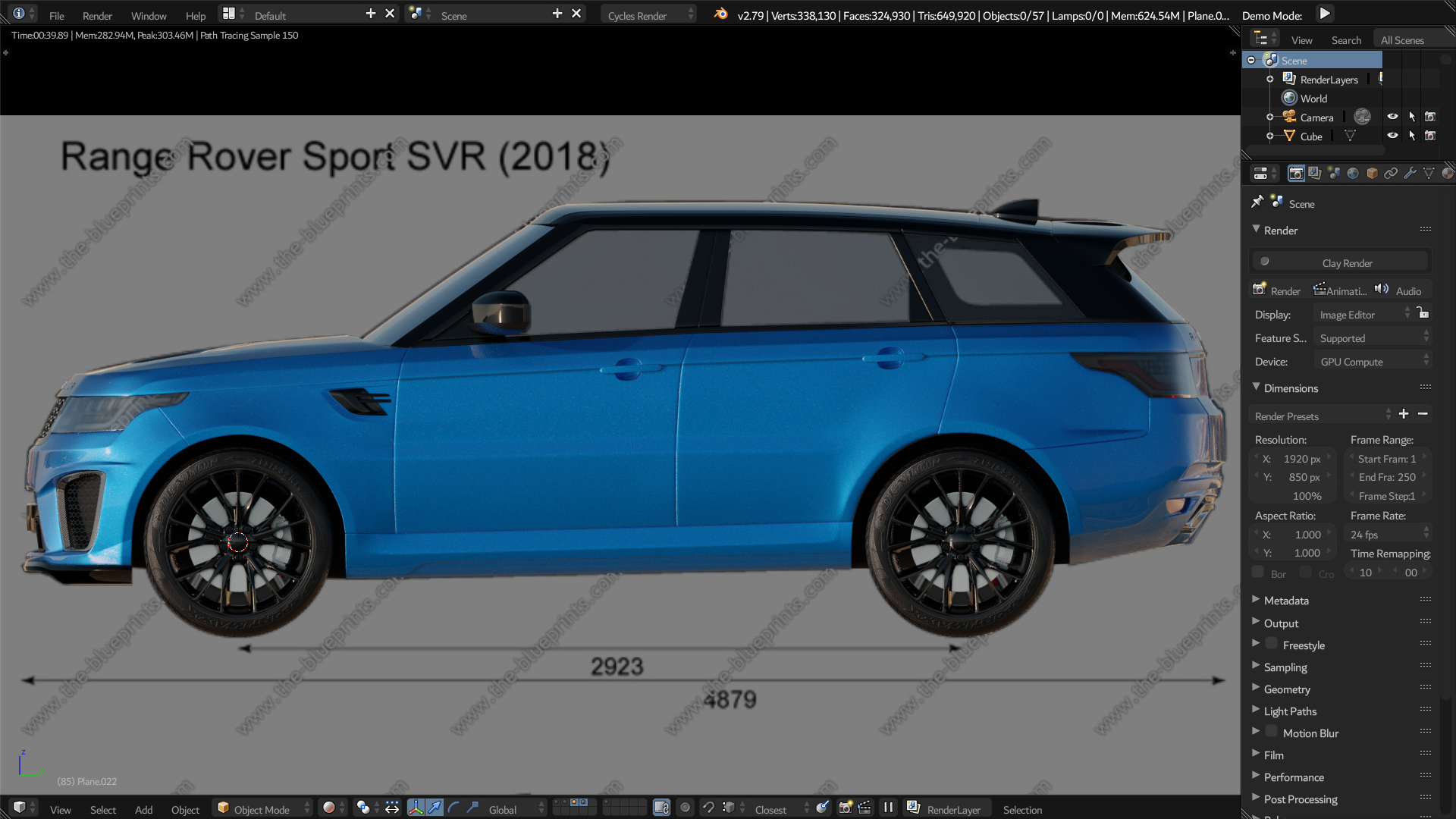
Task: Click the Blender logo icon
Action: [720, 14]
